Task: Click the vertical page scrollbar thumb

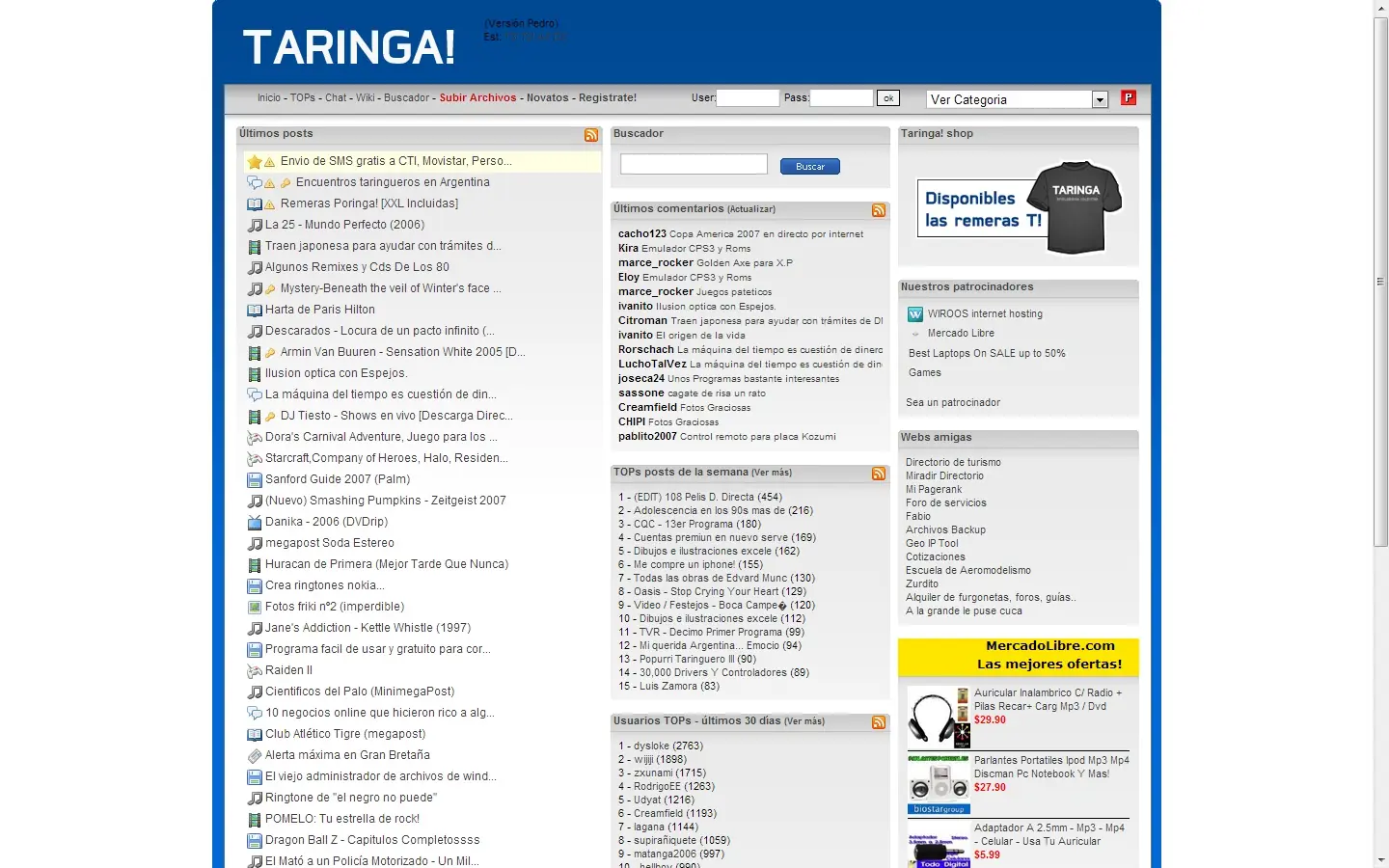Action: tap(1381, 282)
